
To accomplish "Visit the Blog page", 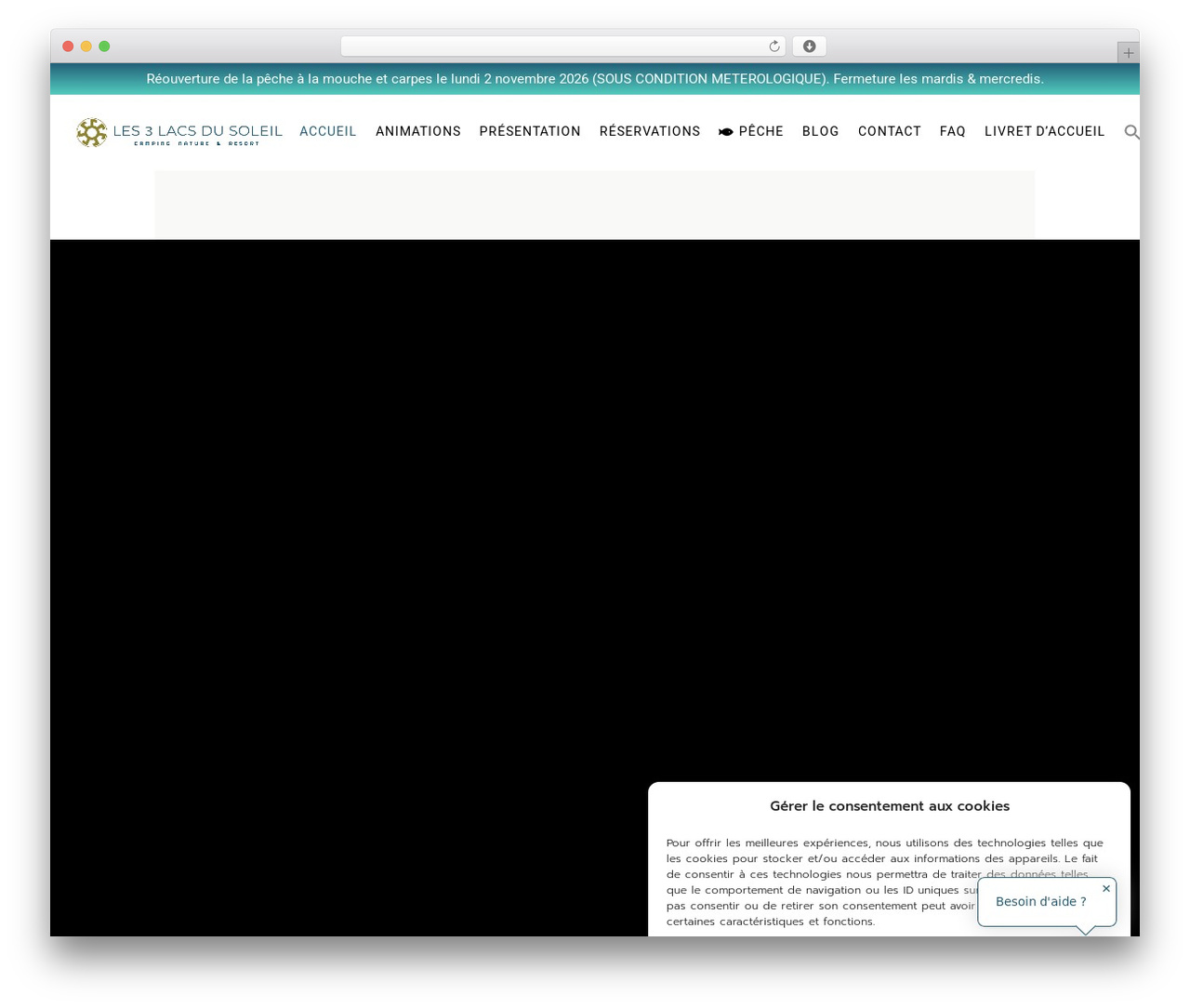I will coord(821,131).
